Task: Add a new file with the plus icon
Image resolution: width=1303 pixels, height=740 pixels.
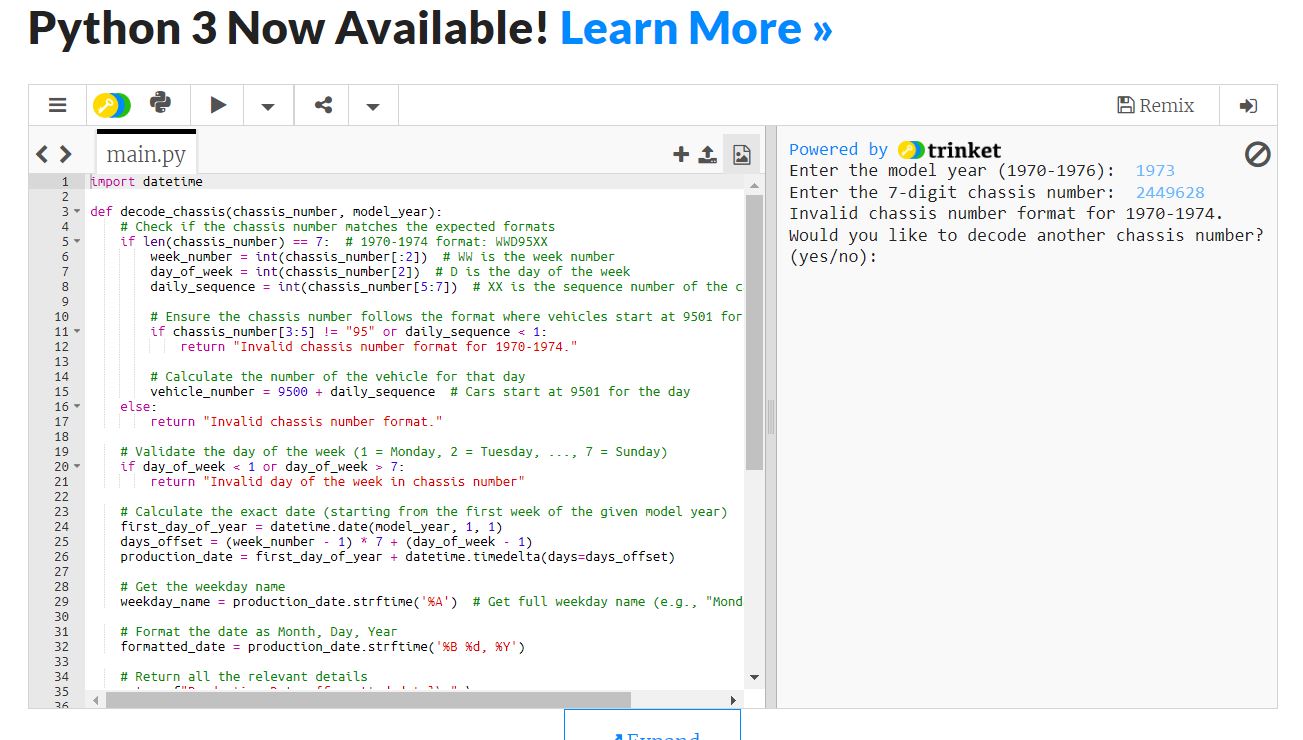Action: 681,154
